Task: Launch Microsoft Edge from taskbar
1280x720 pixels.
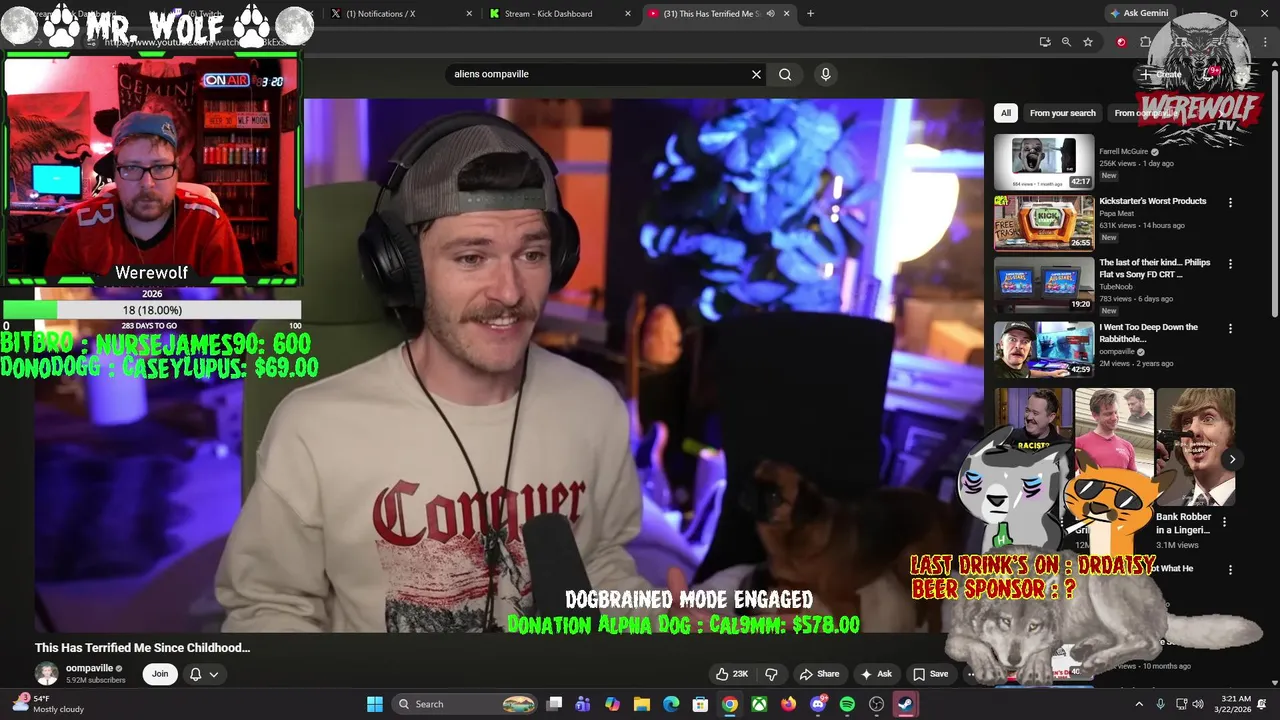Action: pyautogui.click(x=671, y=704)
